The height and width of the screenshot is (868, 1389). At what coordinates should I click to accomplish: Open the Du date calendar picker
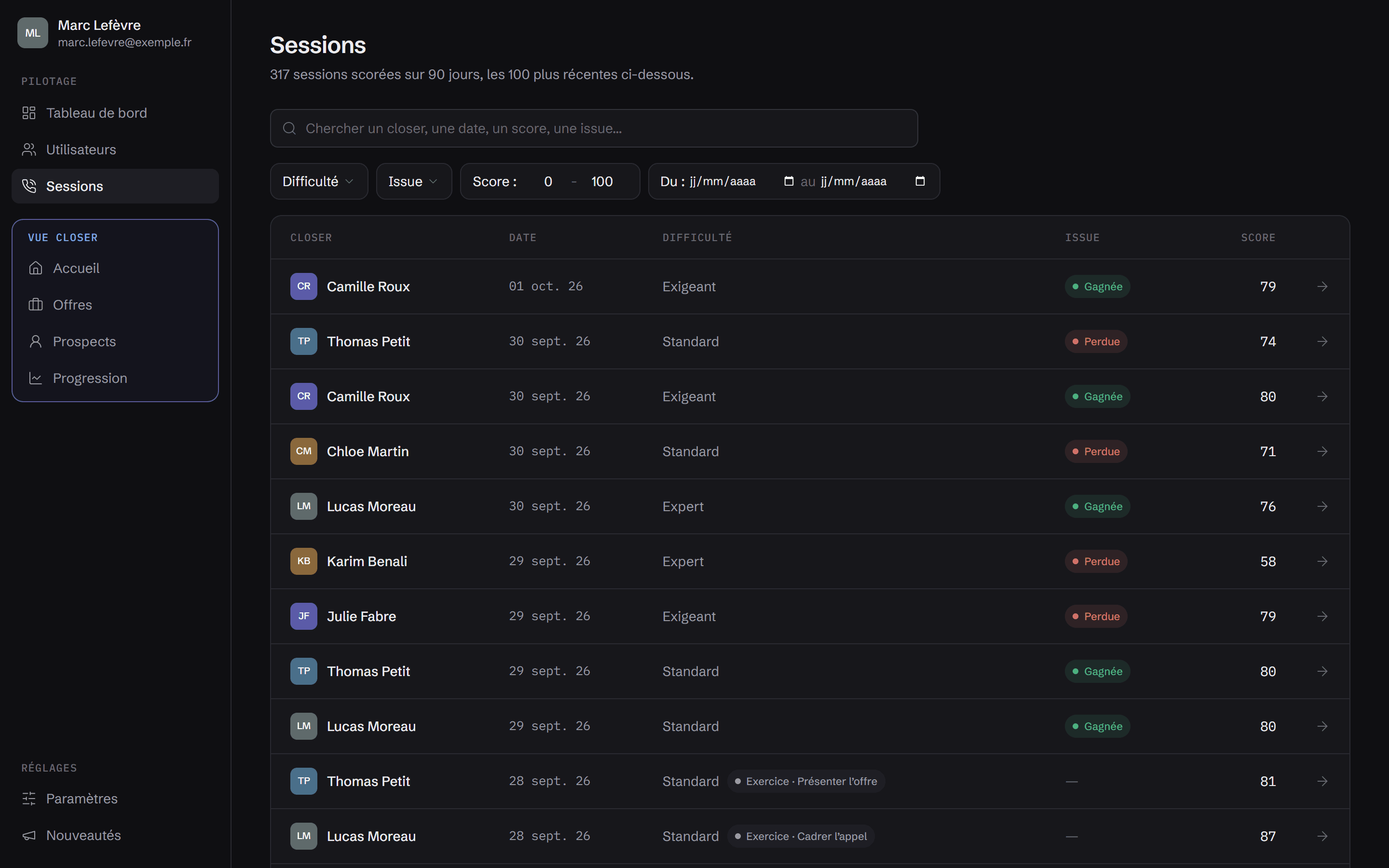coord(789,181)
